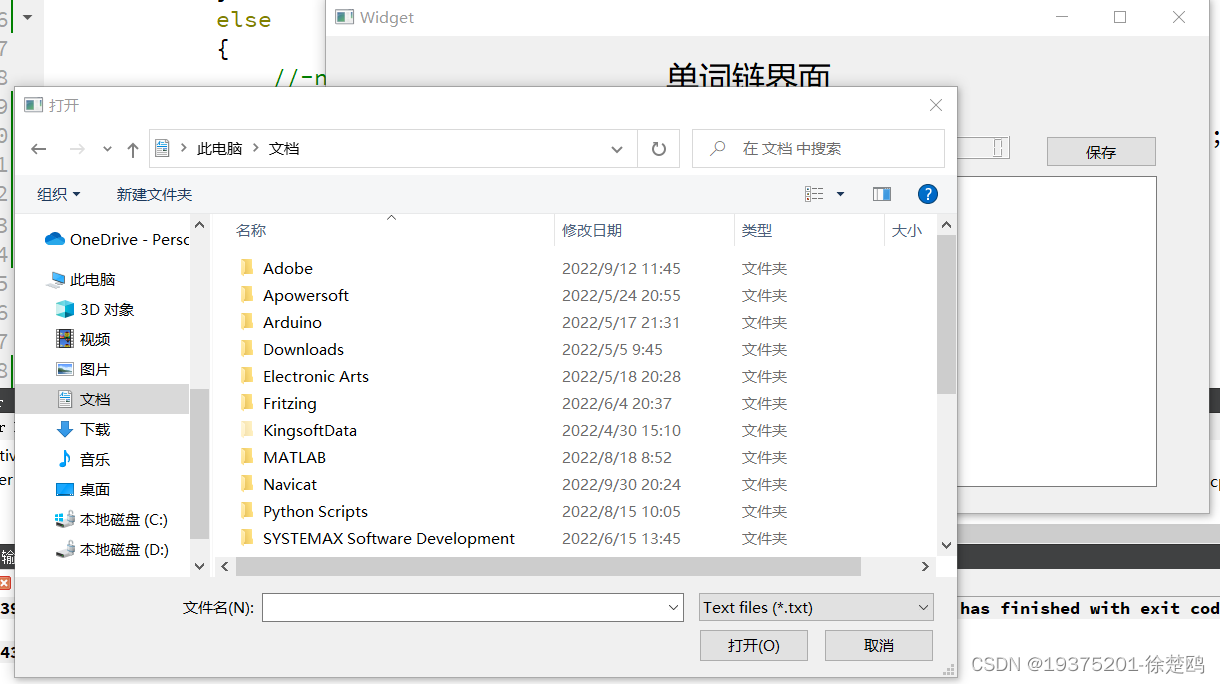
Task: Open the view options dropdown arrow
Action: coord(840,194)
